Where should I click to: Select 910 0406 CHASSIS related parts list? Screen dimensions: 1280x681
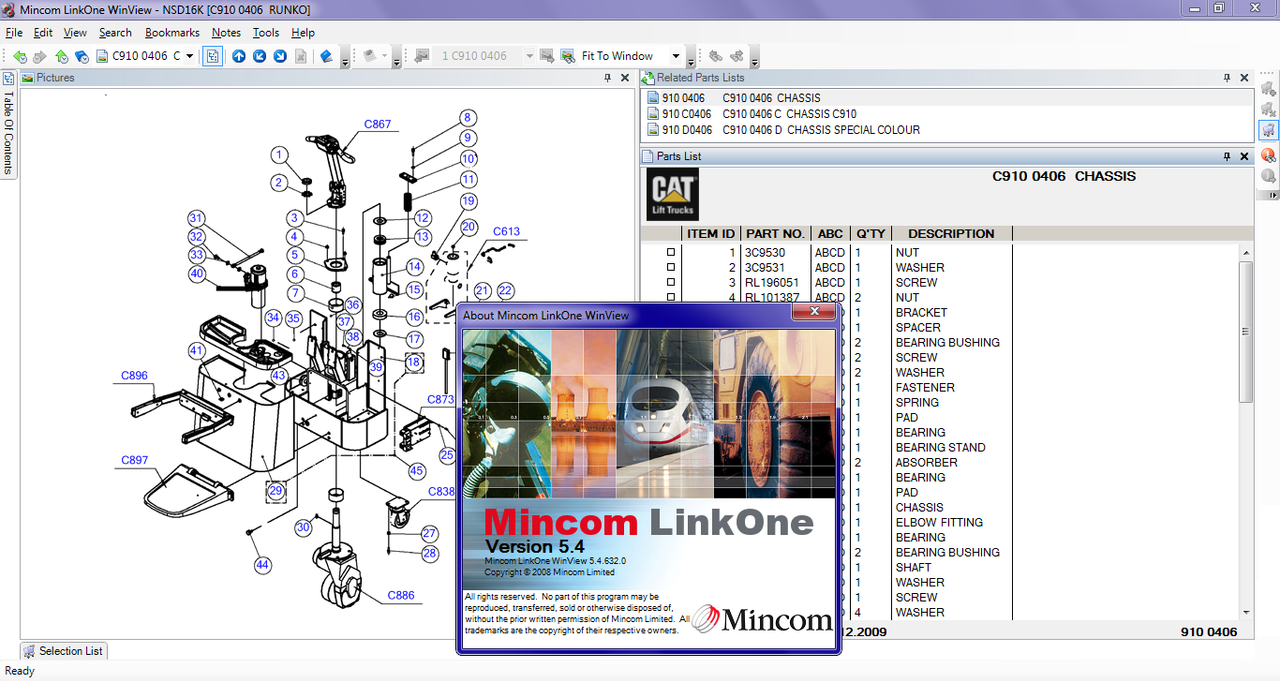click(946, 98)
